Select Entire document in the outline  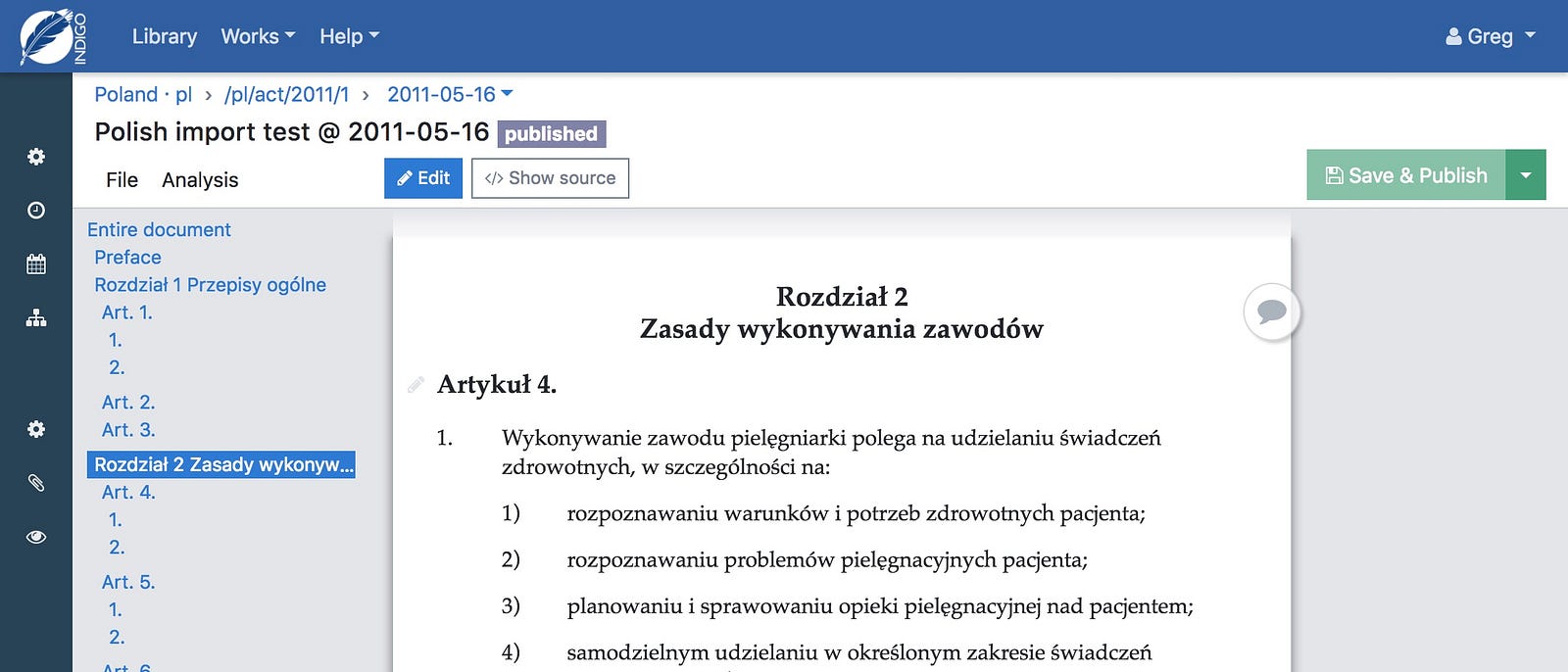159,229
